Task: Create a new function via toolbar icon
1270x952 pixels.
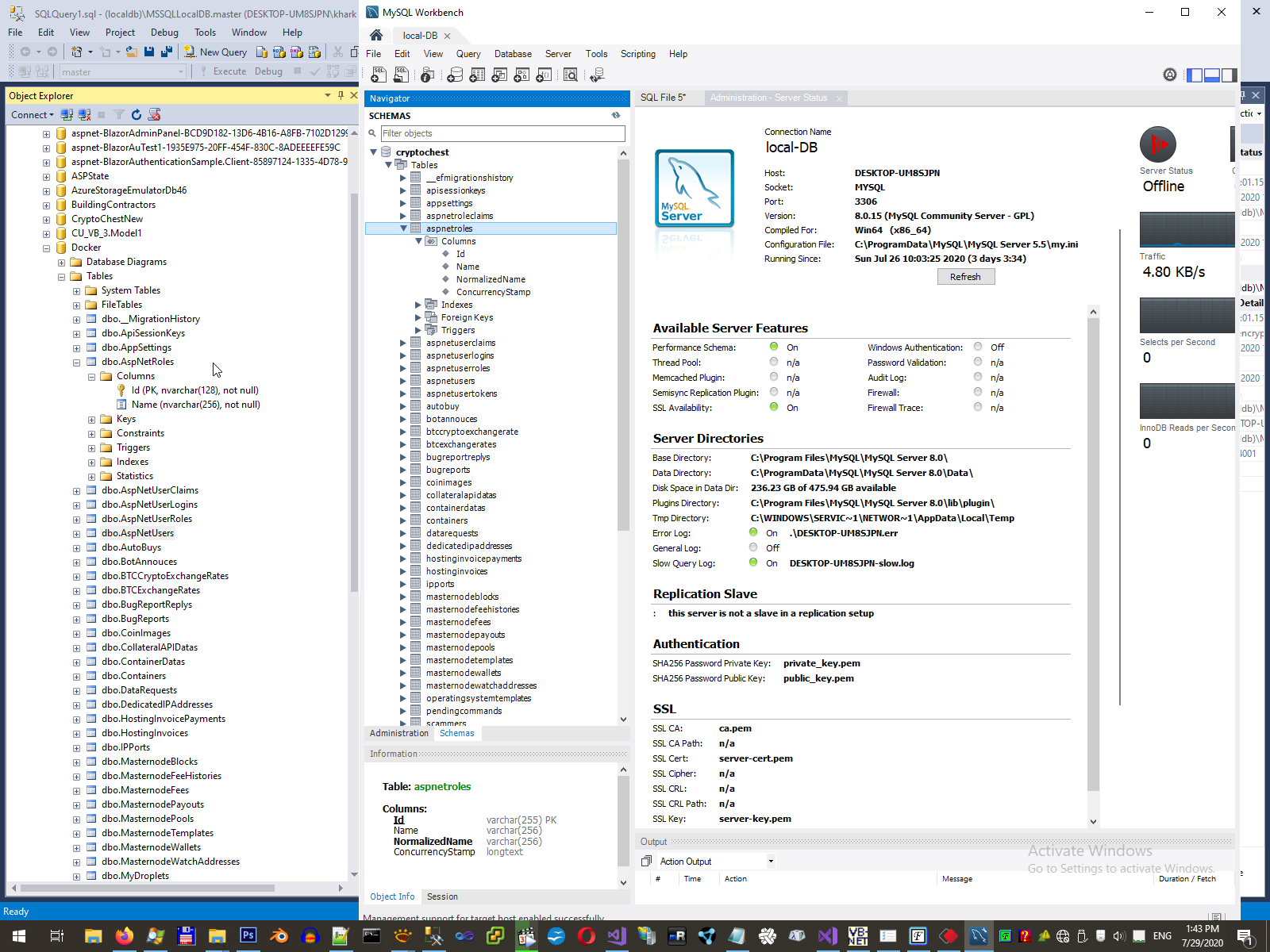Action: [x=544, y=75]
